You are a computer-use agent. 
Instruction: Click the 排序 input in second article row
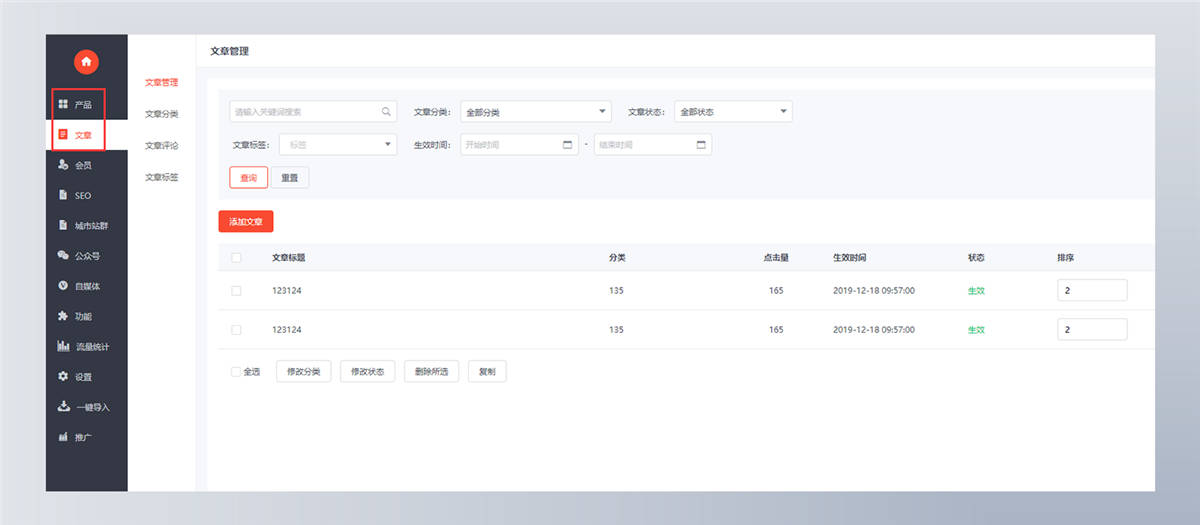(1092, 329)
